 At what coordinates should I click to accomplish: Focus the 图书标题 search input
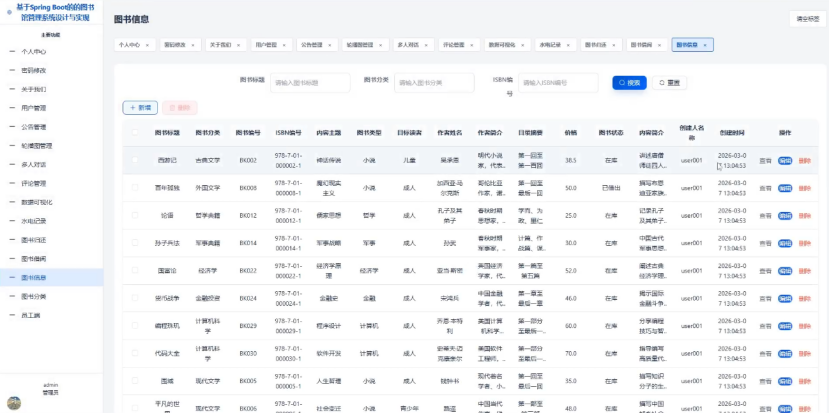[310, 82]
